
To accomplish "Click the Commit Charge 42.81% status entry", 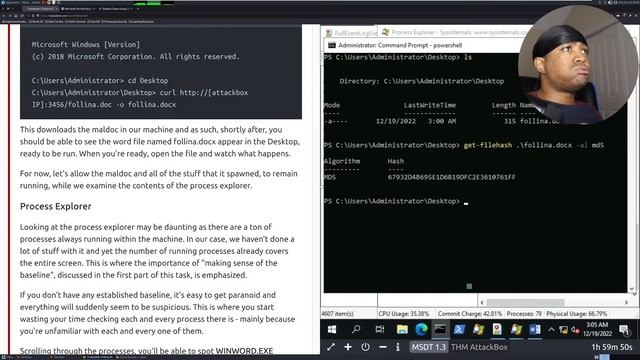I will 470,314.
